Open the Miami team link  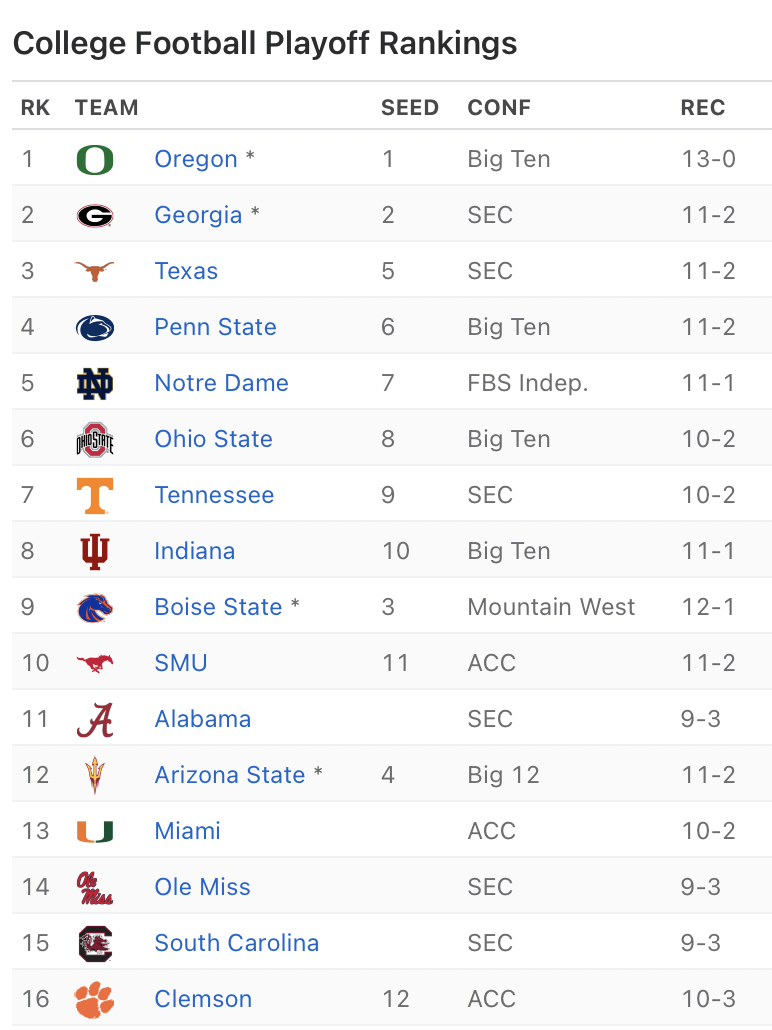coord(188,831)
